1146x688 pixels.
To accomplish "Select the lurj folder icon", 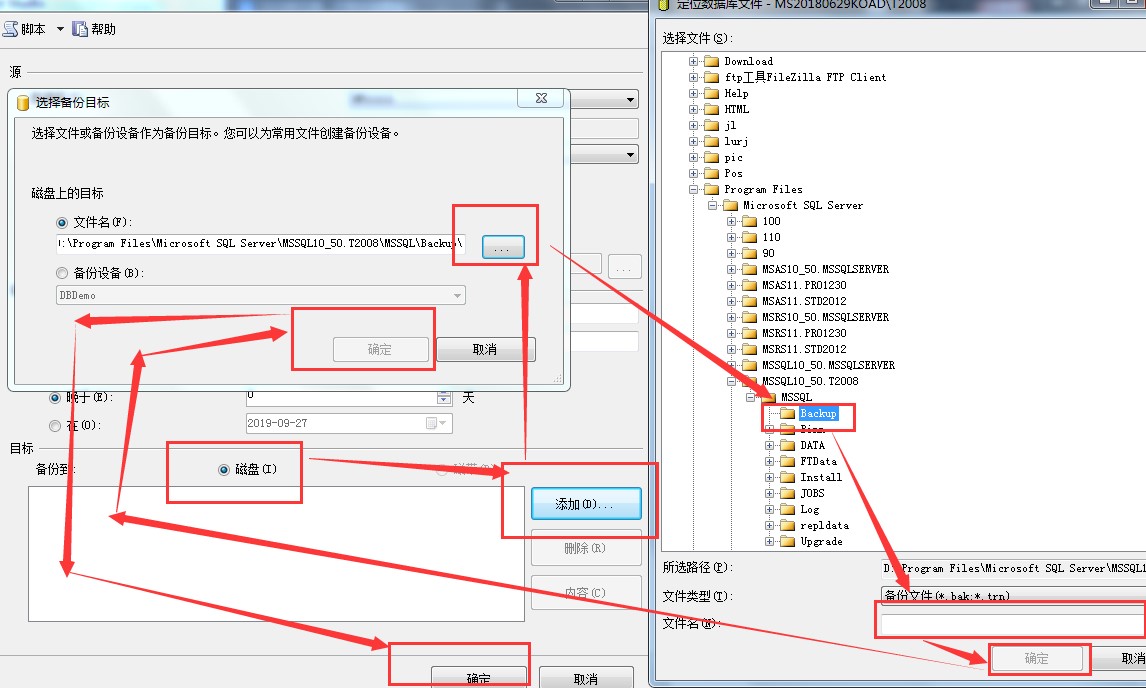I will [712, 142].
